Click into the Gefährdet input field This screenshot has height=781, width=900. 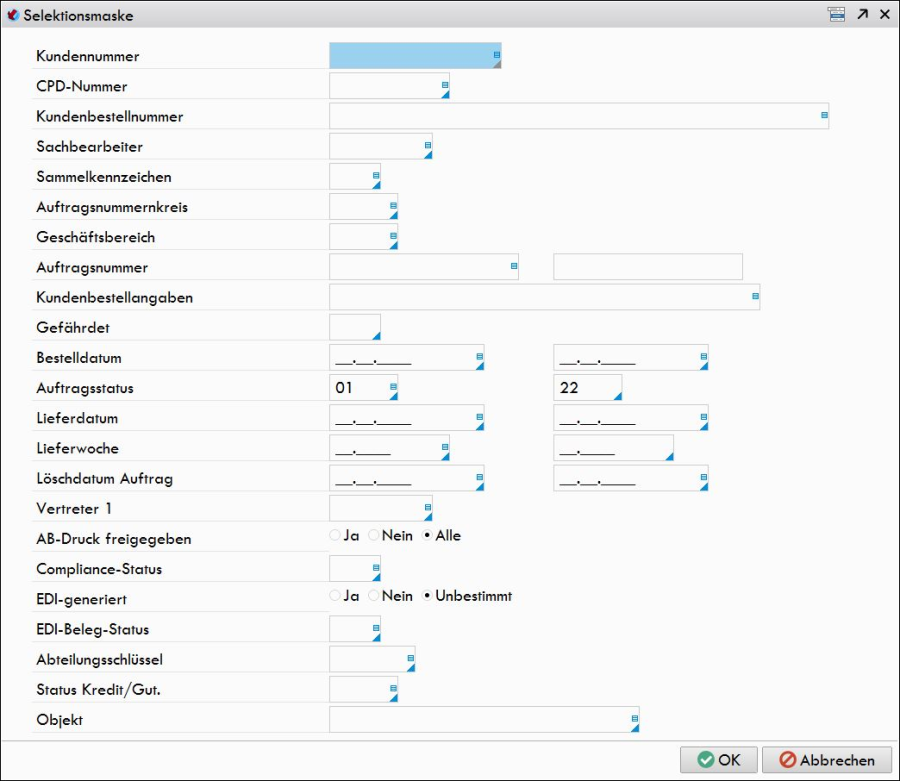click(x=355, y=327)
